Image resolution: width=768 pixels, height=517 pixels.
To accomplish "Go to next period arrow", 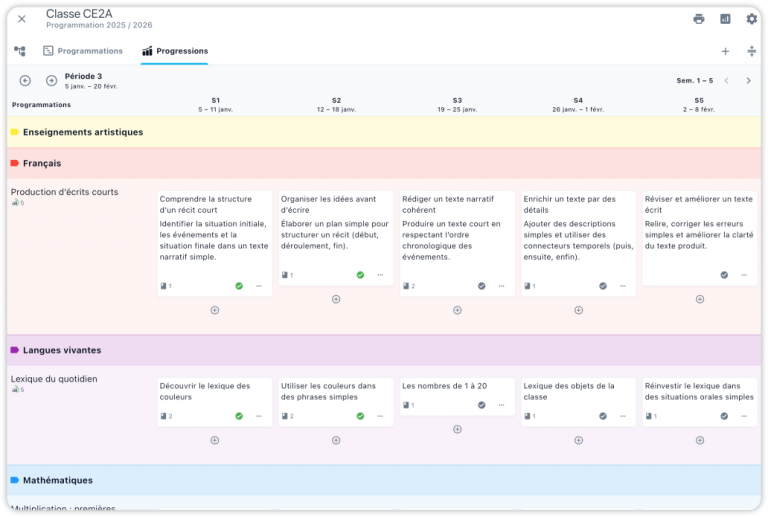I will 51,81.
